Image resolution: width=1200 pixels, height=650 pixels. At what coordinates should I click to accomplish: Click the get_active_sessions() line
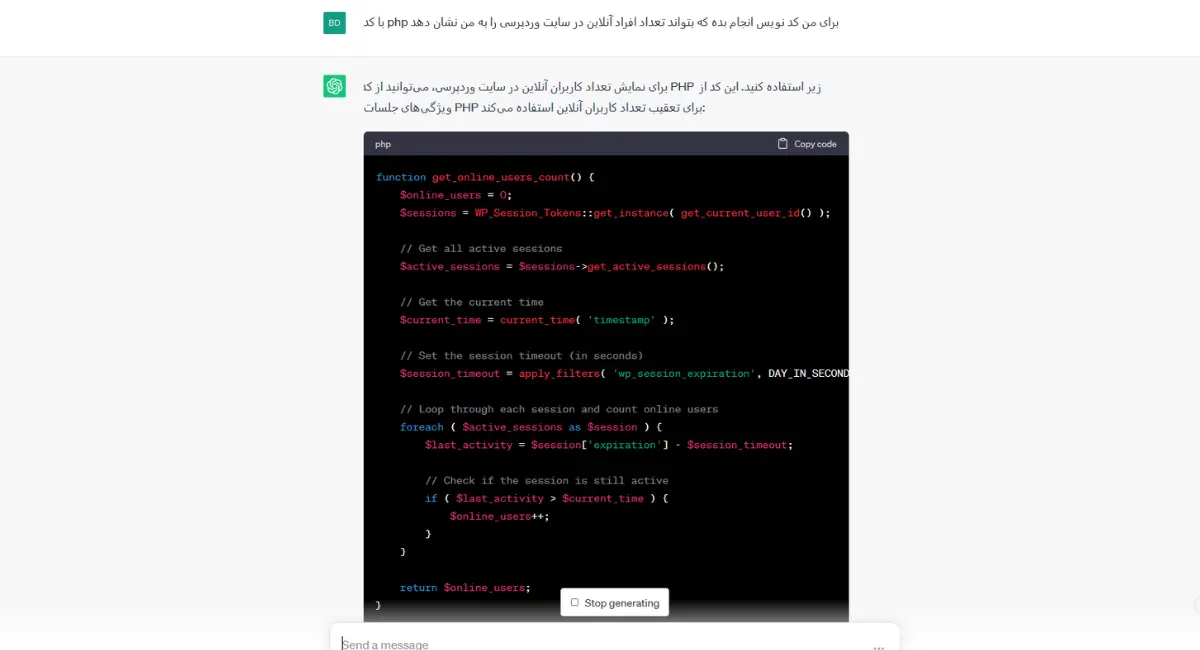(562, 266)
